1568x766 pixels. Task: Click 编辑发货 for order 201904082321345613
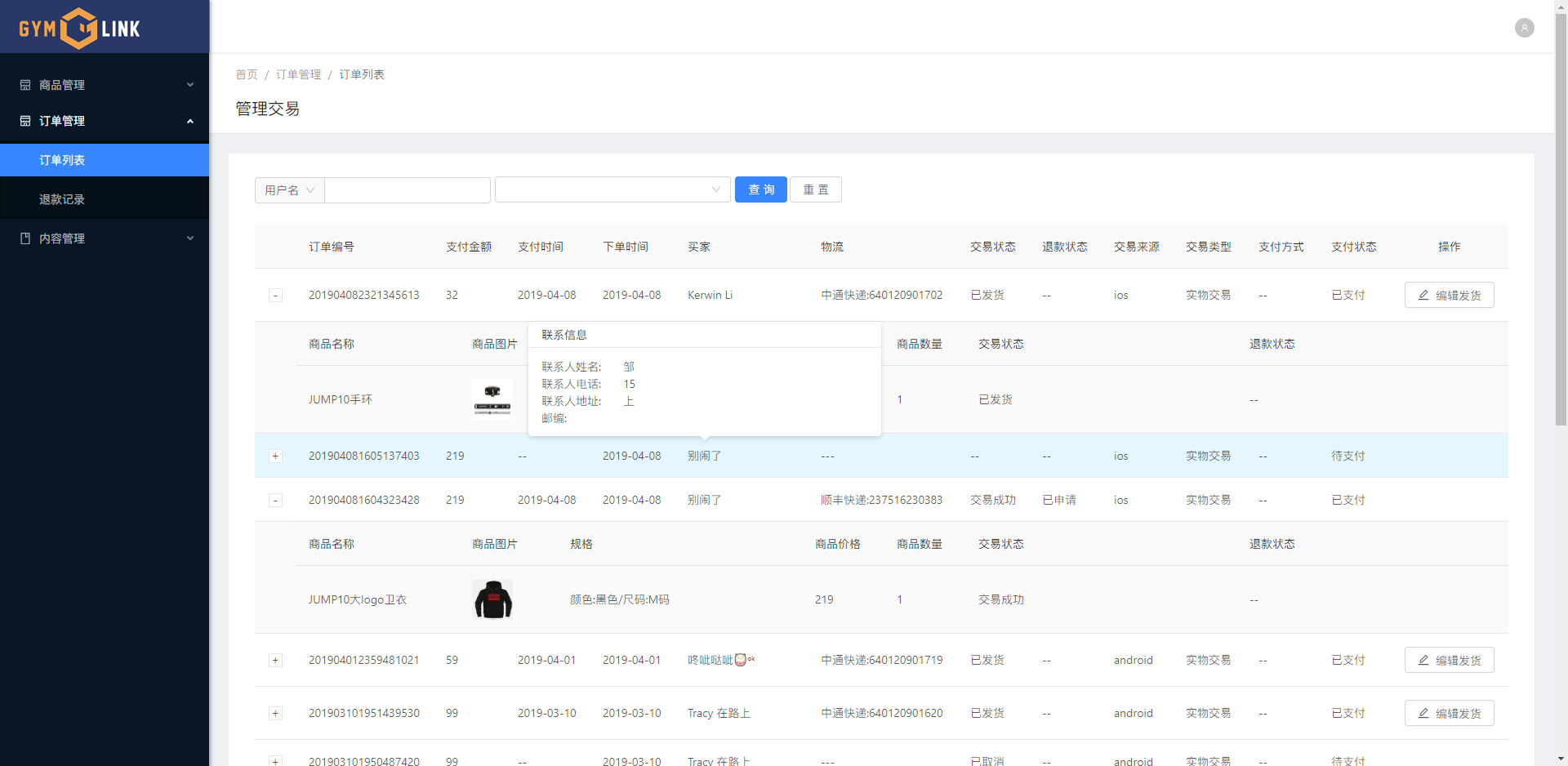point(1450,295)
